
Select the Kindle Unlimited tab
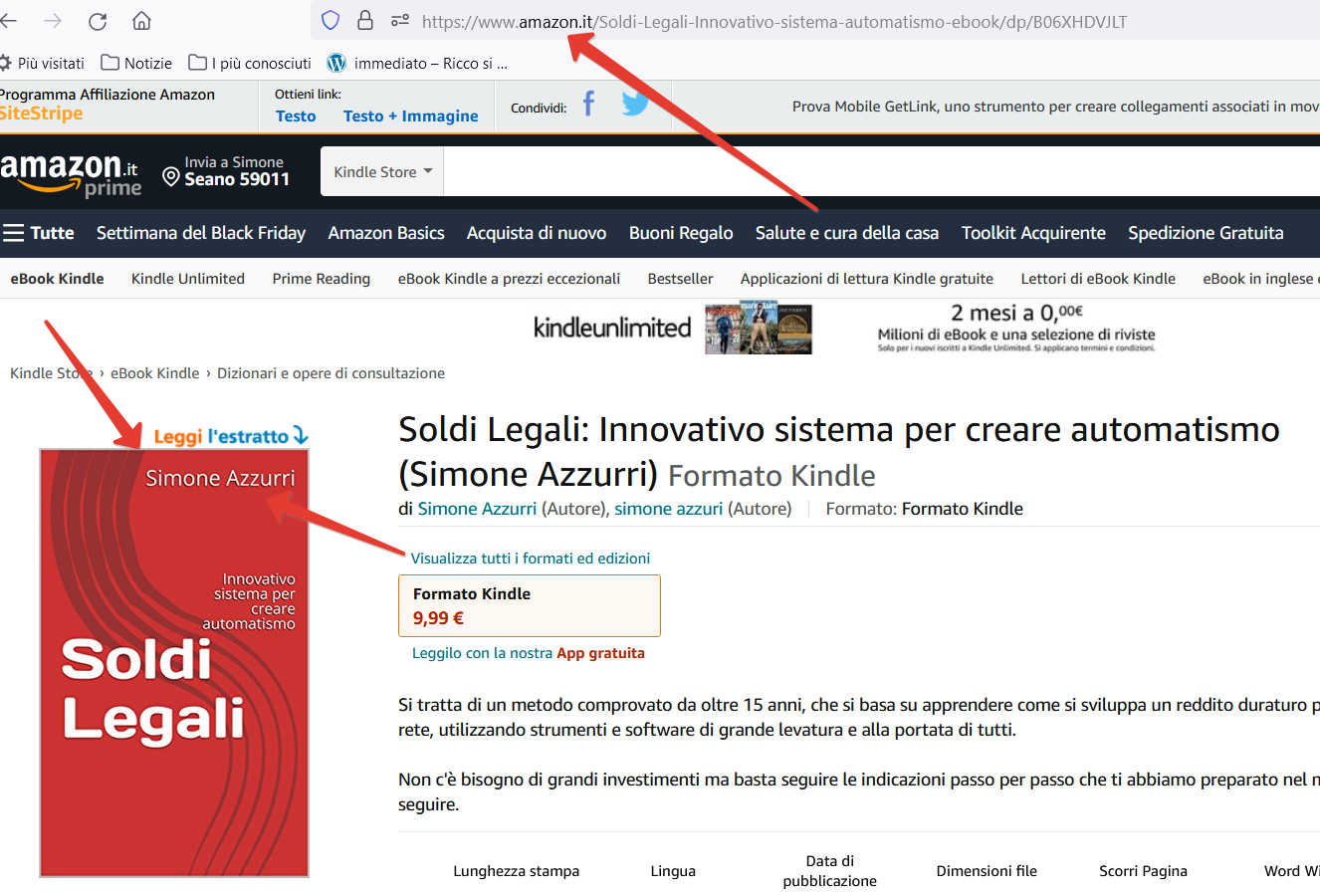click(x=188, y=279)
